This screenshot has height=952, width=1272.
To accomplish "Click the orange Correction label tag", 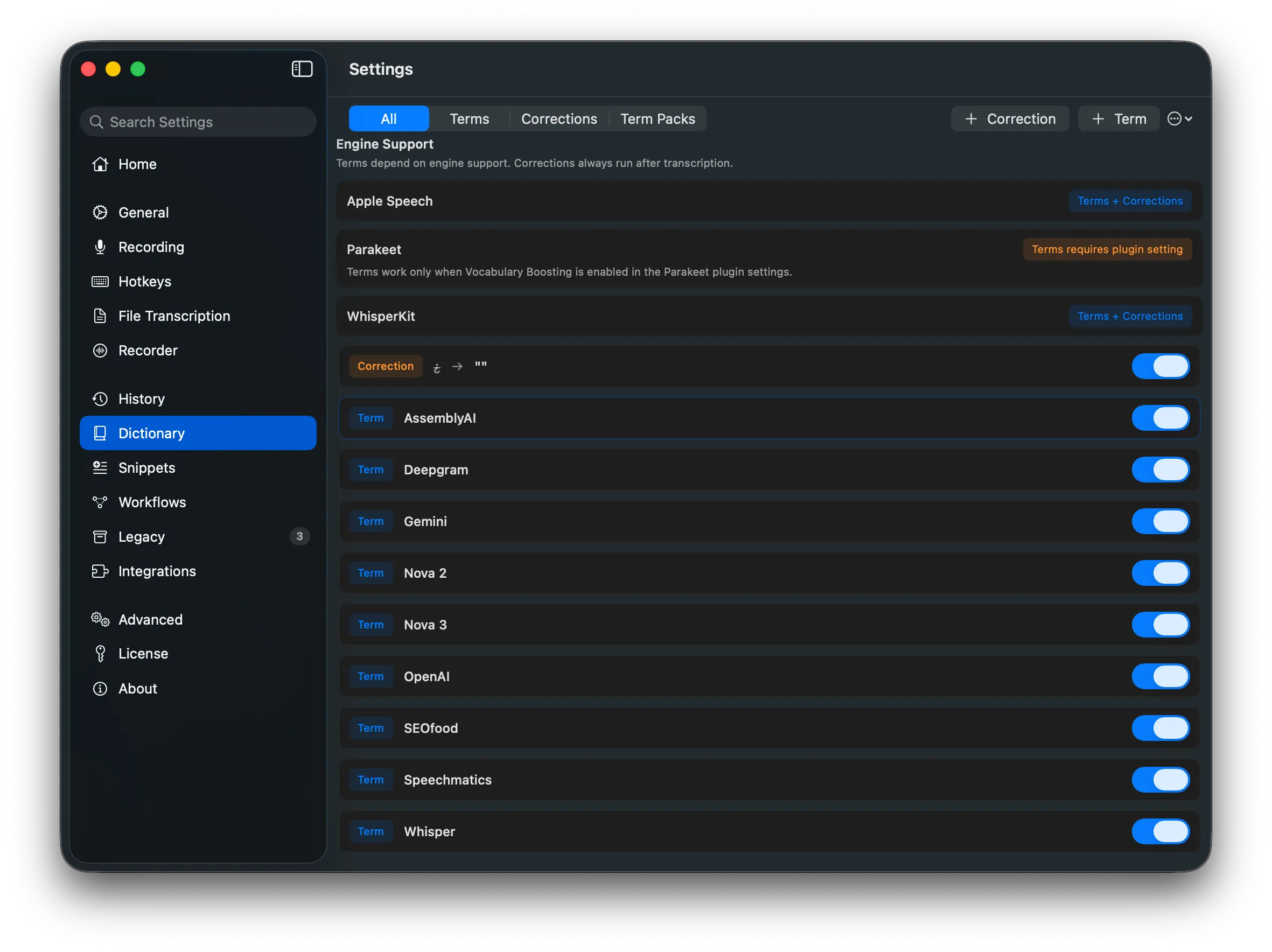I will pyautogui.click(x=385, y=366).
